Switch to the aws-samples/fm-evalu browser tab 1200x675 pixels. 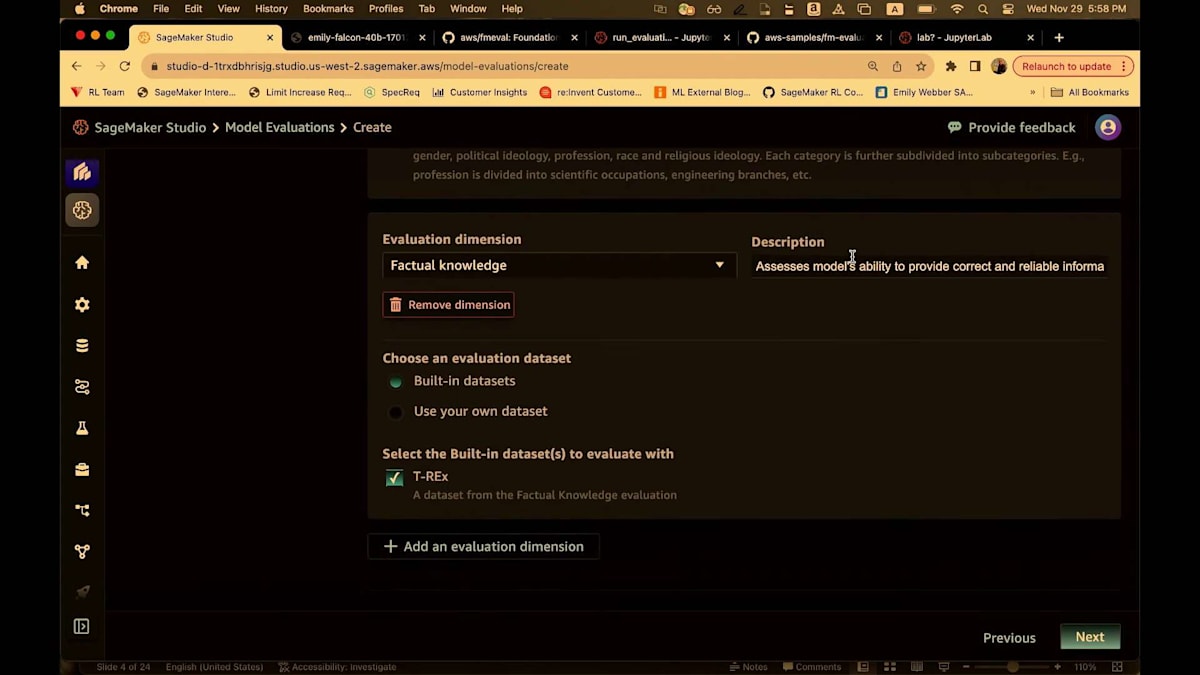(813, 38)
